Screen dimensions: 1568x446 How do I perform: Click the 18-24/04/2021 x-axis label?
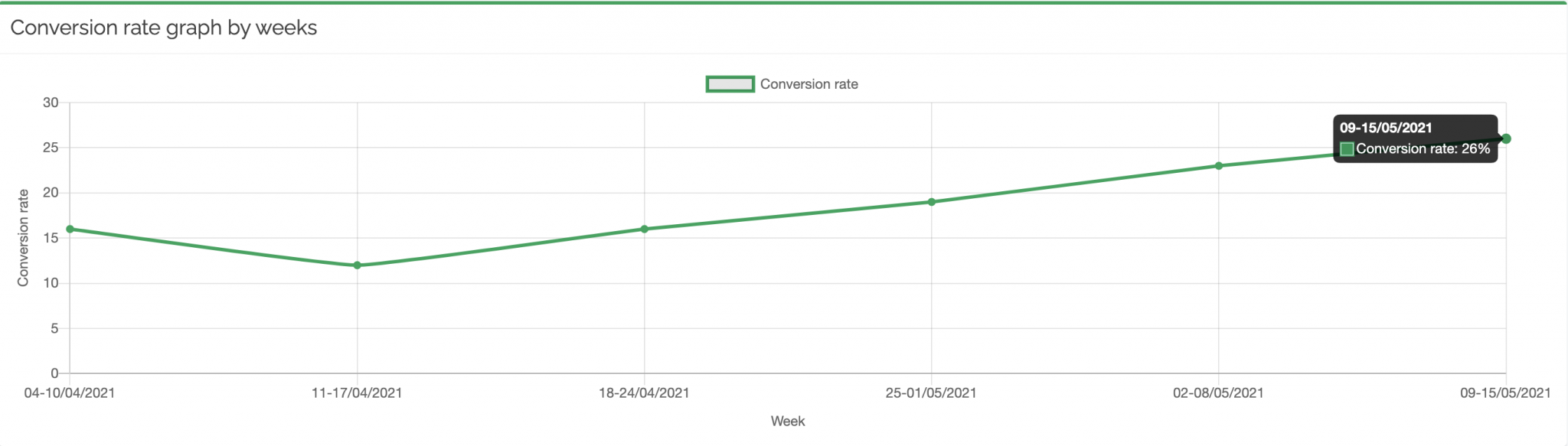[x=644, y=393]
